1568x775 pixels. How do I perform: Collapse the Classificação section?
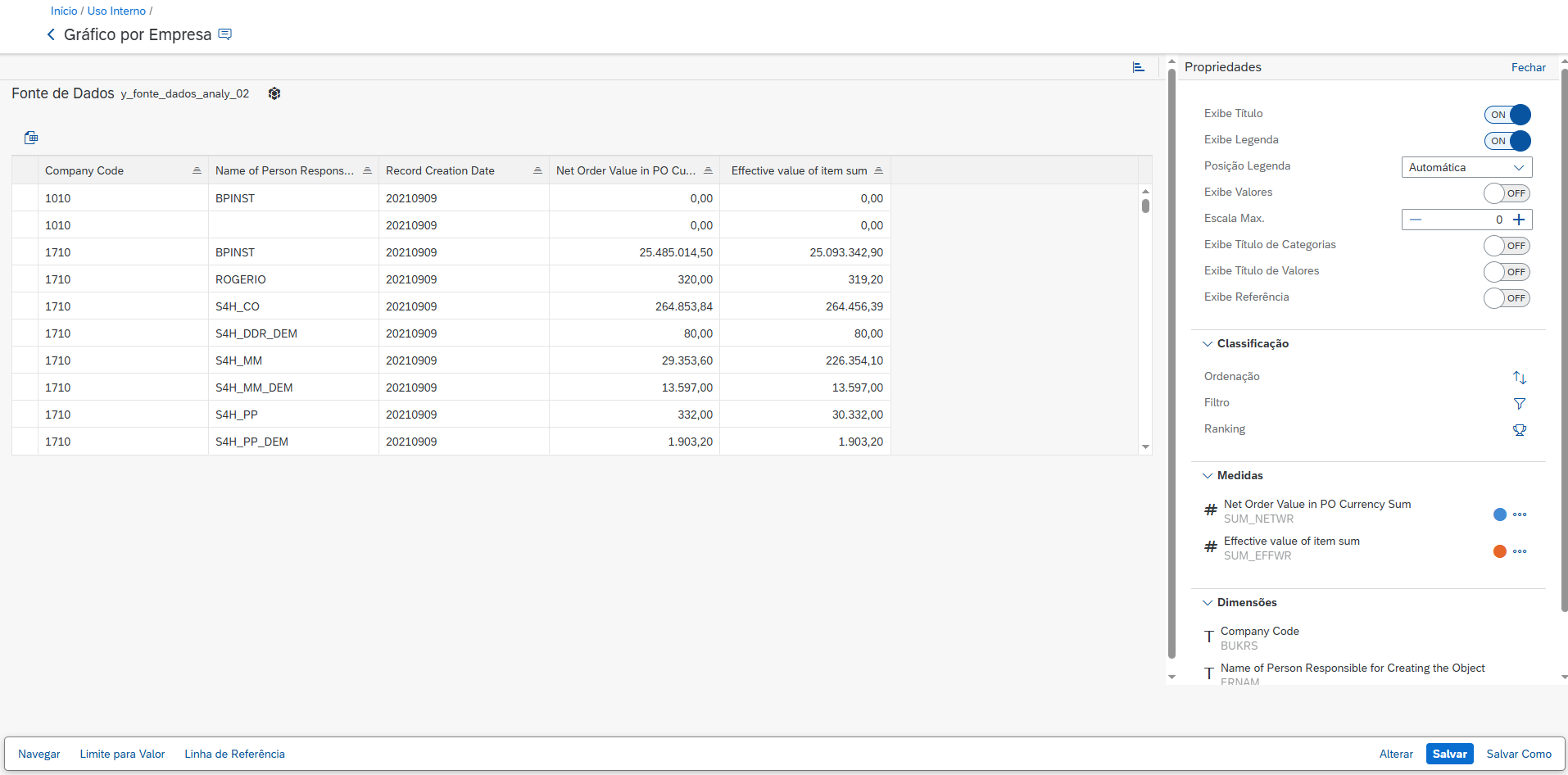pyautogui.click(x=1208, y=344)
